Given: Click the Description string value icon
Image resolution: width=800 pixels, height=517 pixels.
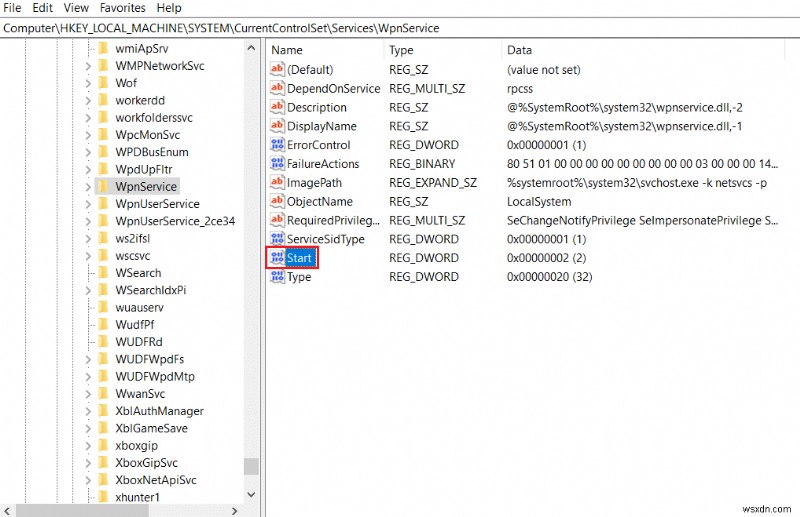Looking at the screenshot, I should 277,107.
